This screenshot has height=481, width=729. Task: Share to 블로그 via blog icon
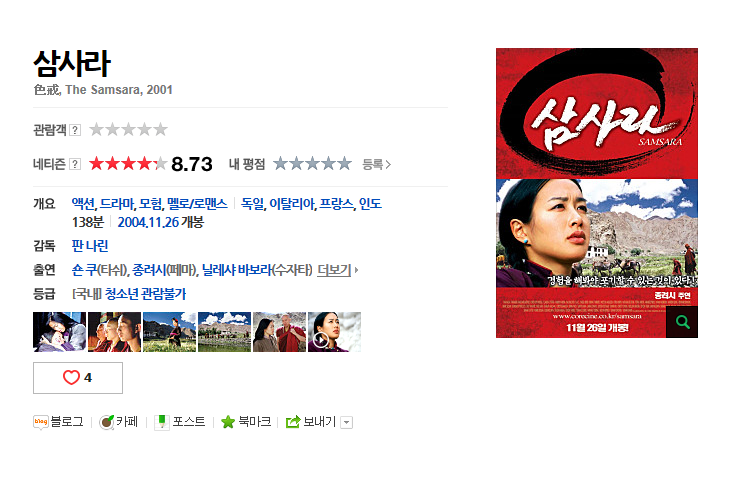point(41,422)
